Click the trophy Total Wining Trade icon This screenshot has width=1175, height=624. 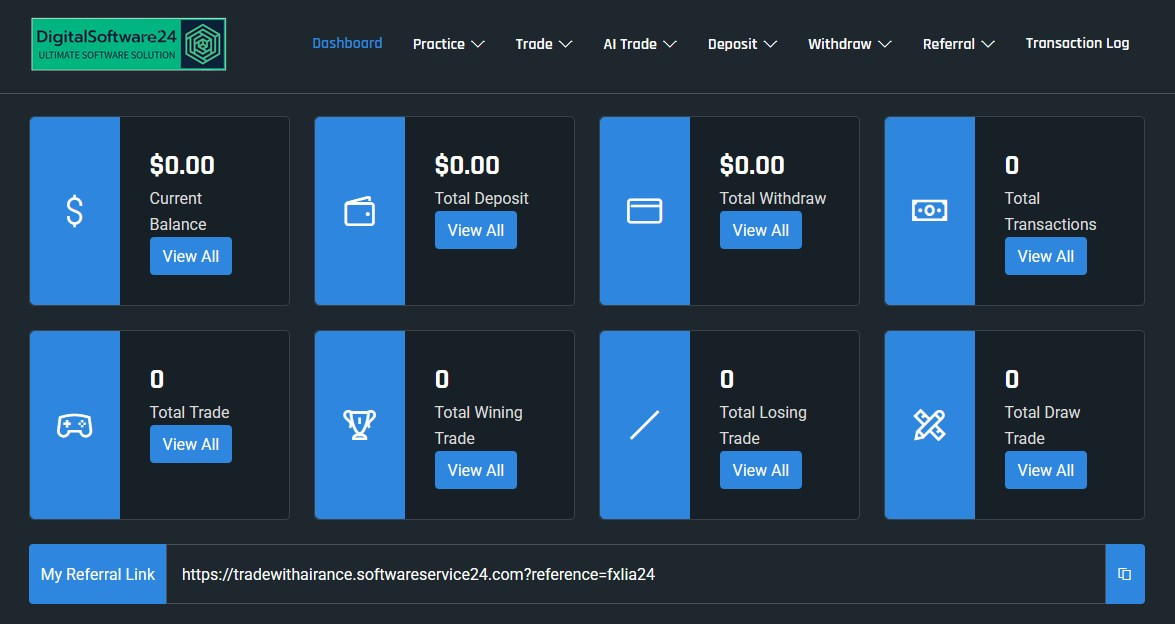pyautogui.click(x=360, y=425)
